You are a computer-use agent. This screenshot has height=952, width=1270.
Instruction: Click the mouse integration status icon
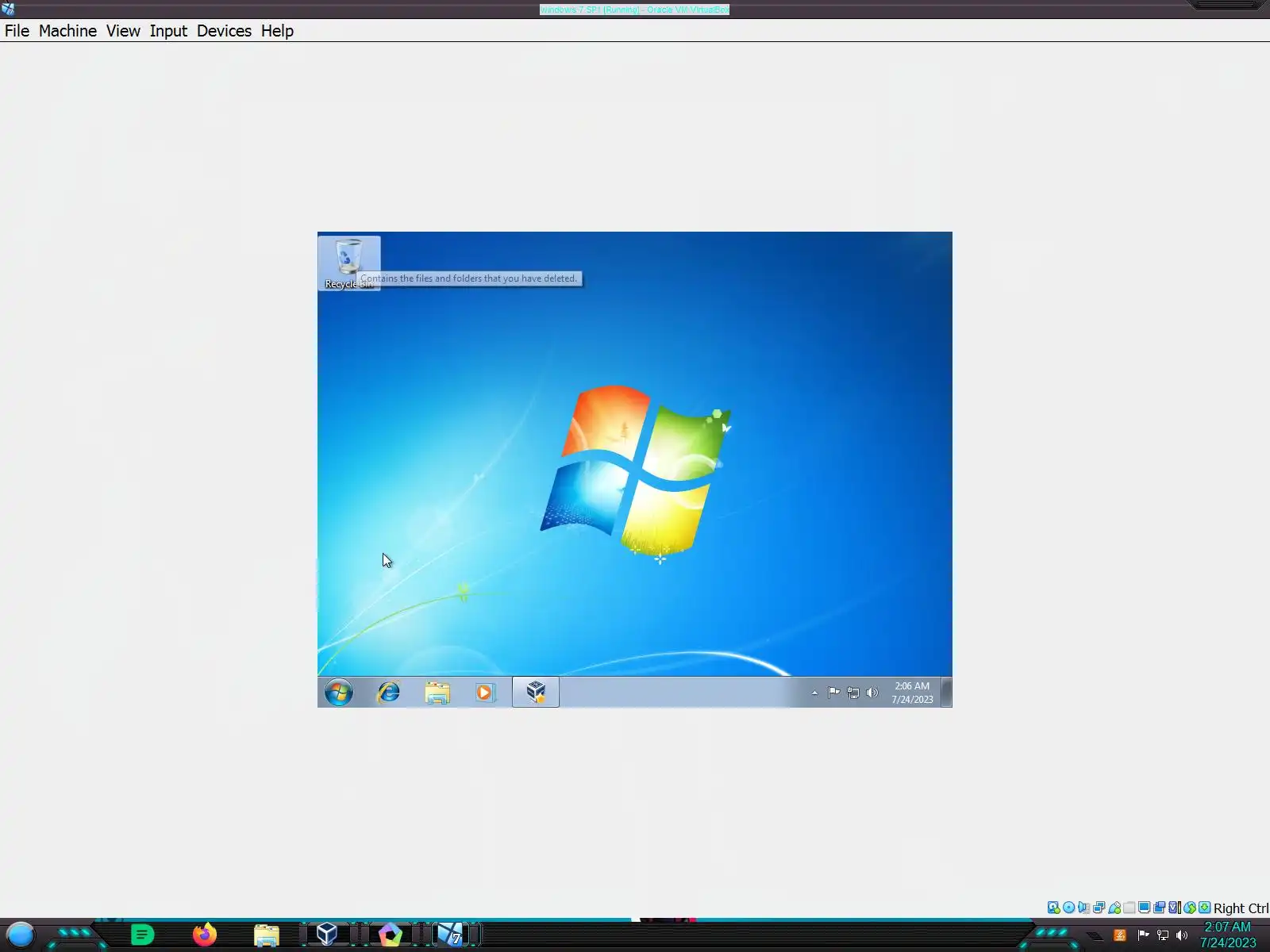pyautogui.click(x=1190, y=908)
